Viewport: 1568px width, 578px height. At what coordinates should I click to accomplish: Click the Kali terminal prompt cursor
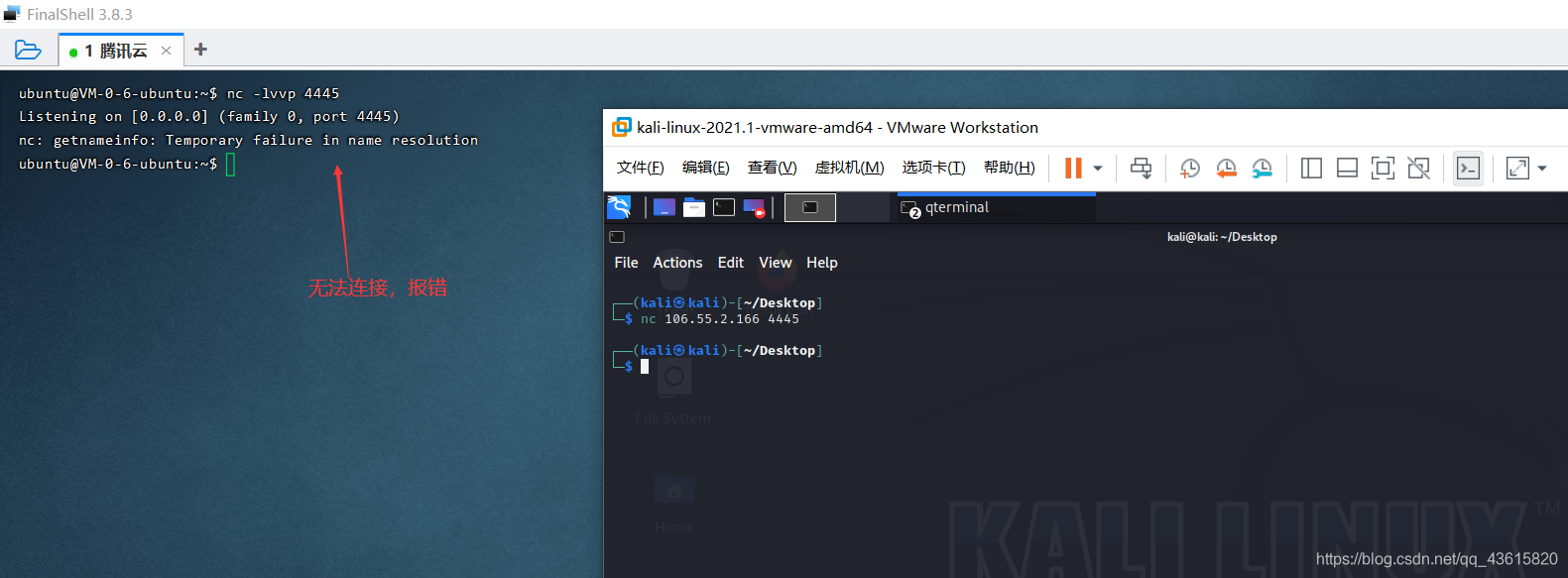[645, 367]
